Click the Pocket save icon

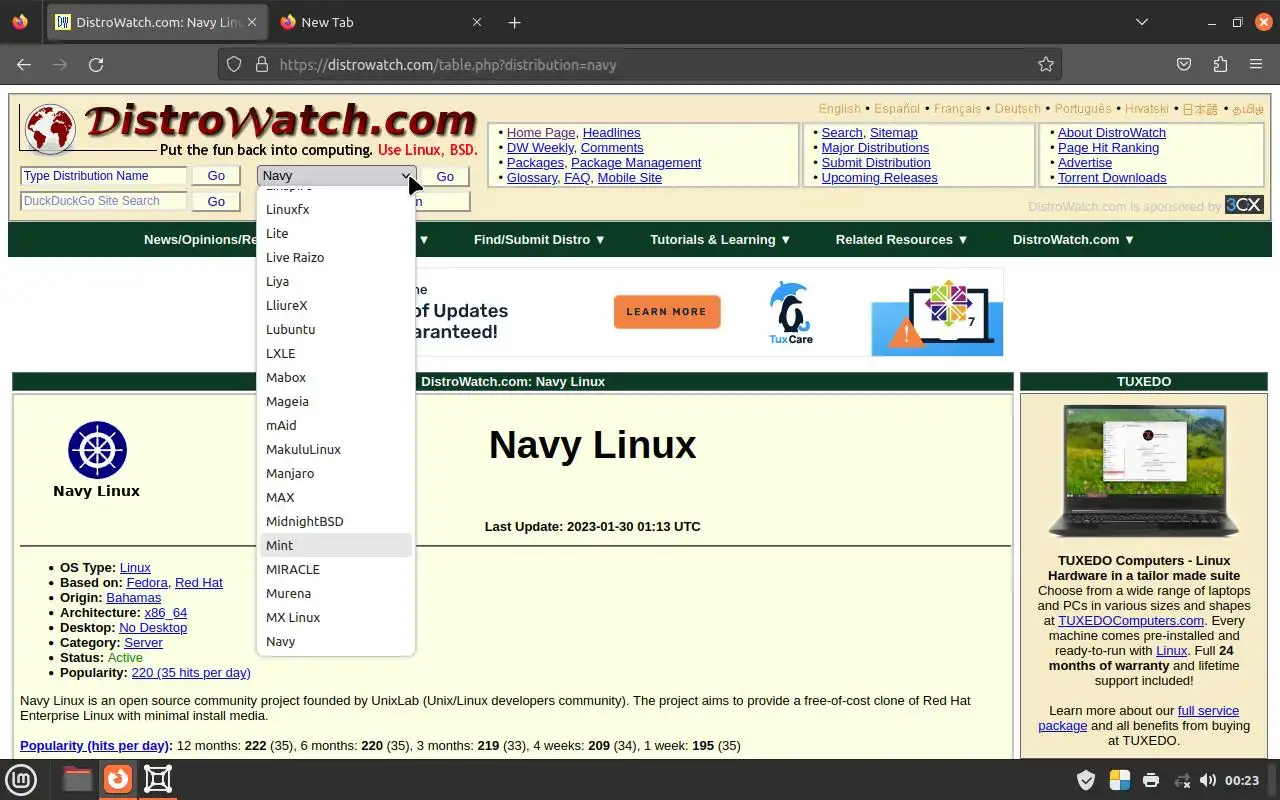pyautogui.click(x=1184, y=64)
